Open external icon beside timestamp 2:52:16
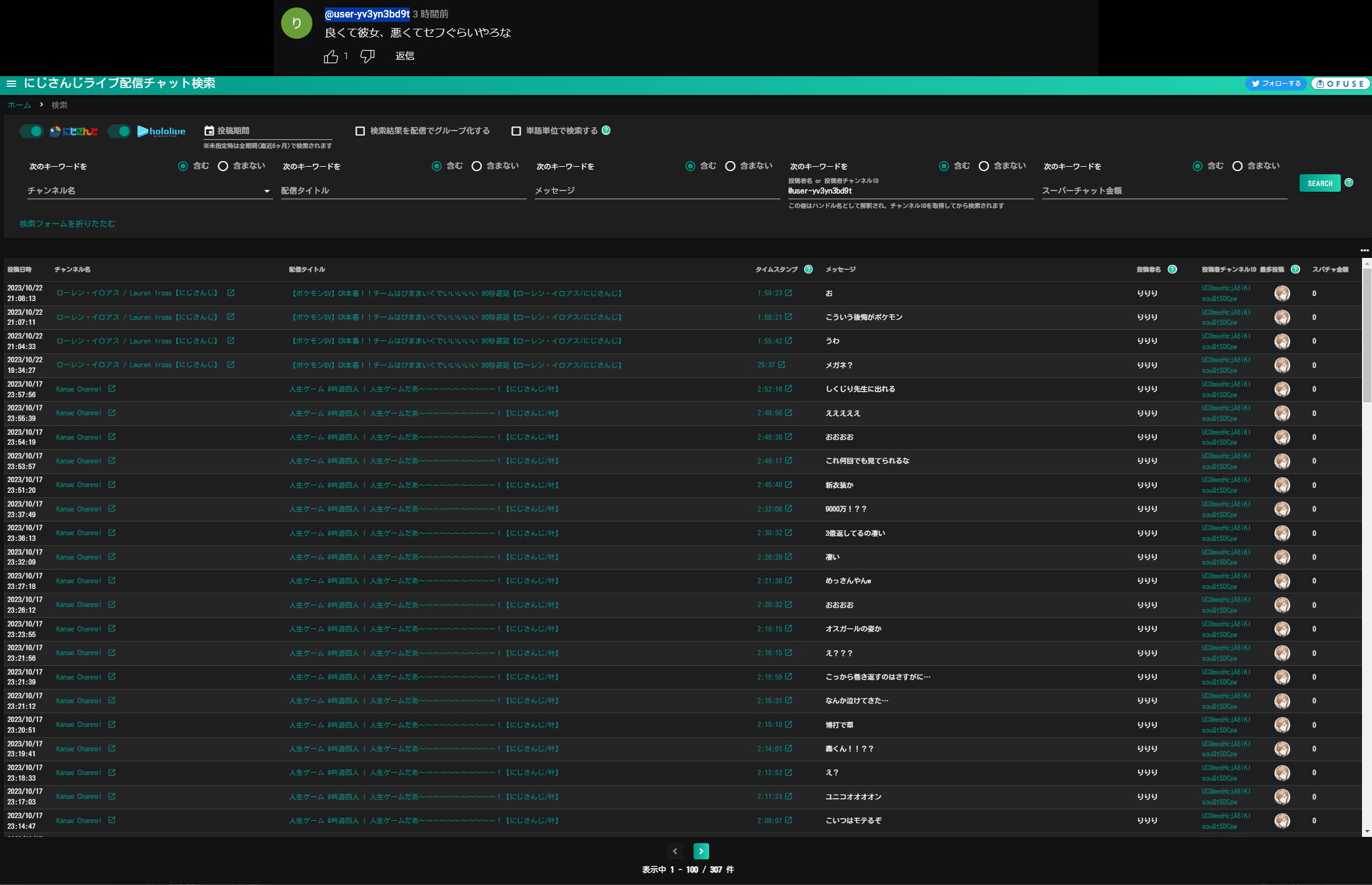1372x885 pixels. tap(788, 388)
